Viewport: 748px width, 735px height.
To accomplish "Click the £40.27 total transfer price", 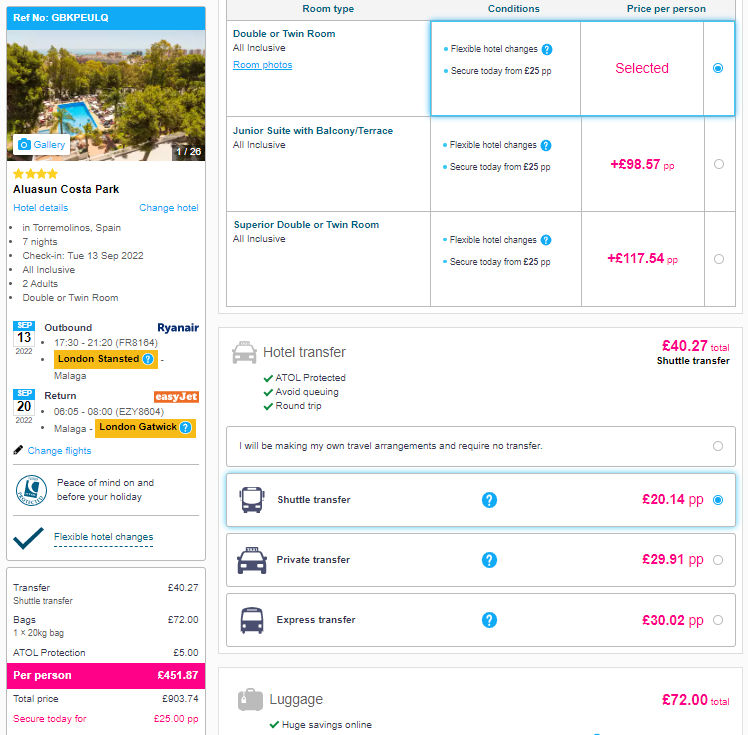I will click(x=696, y=346).
